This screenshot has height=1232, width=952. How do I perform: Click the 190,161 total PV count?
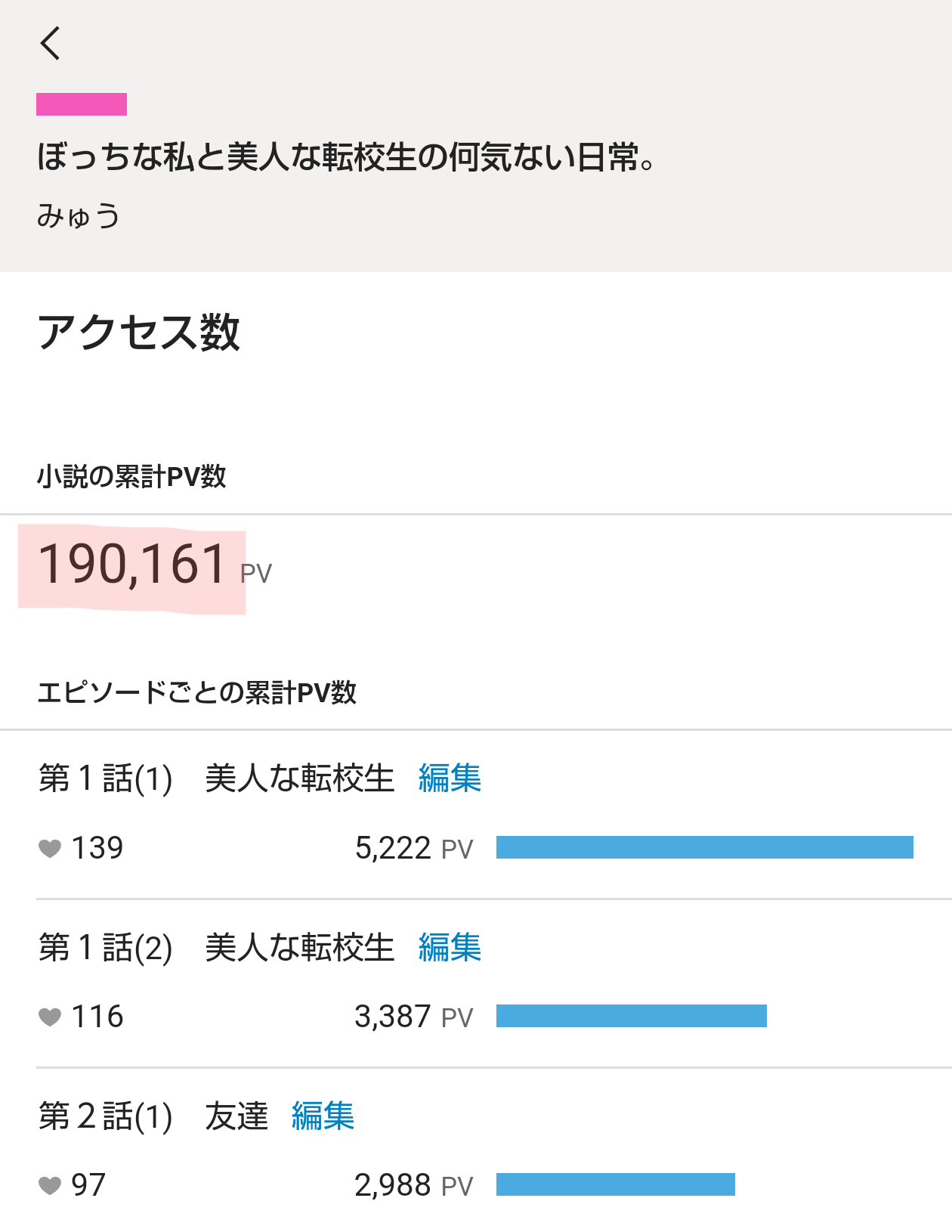132,565
